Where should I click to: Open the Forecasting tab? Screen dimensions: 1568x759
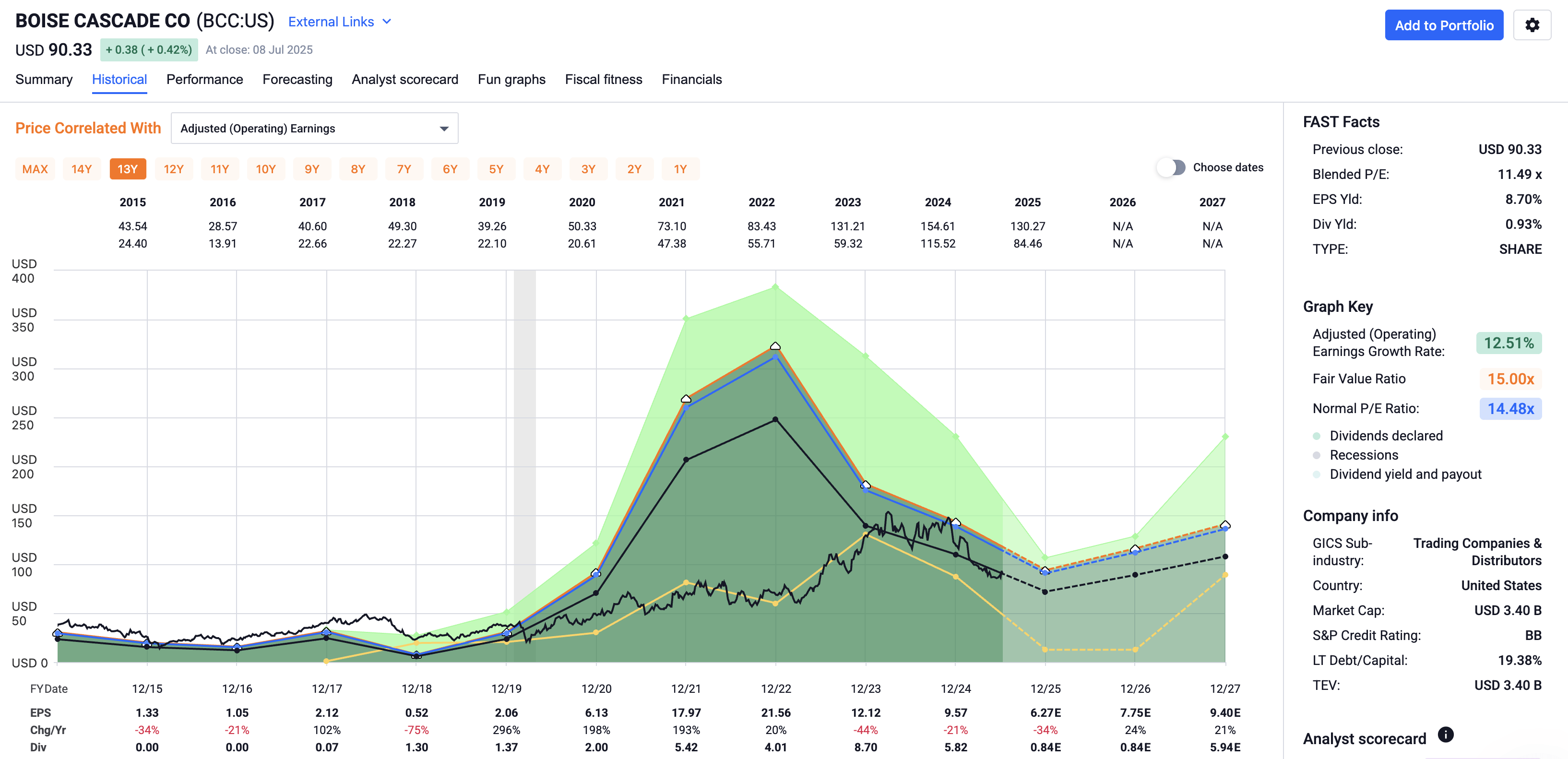coord(297,79)
